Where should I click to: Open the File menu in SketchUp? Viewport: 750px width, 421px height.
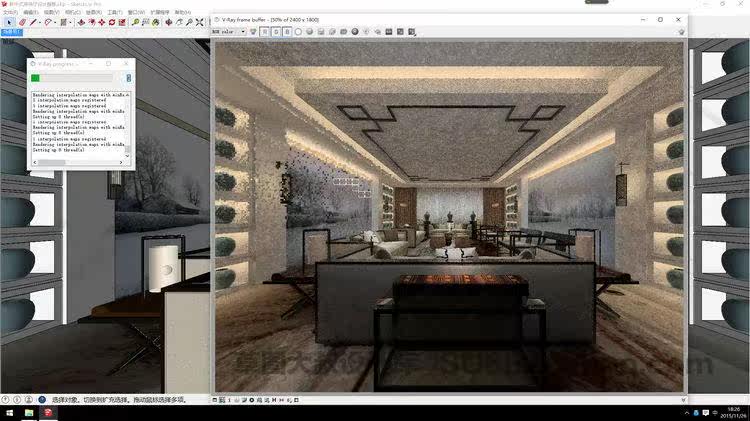pos(11,12)
